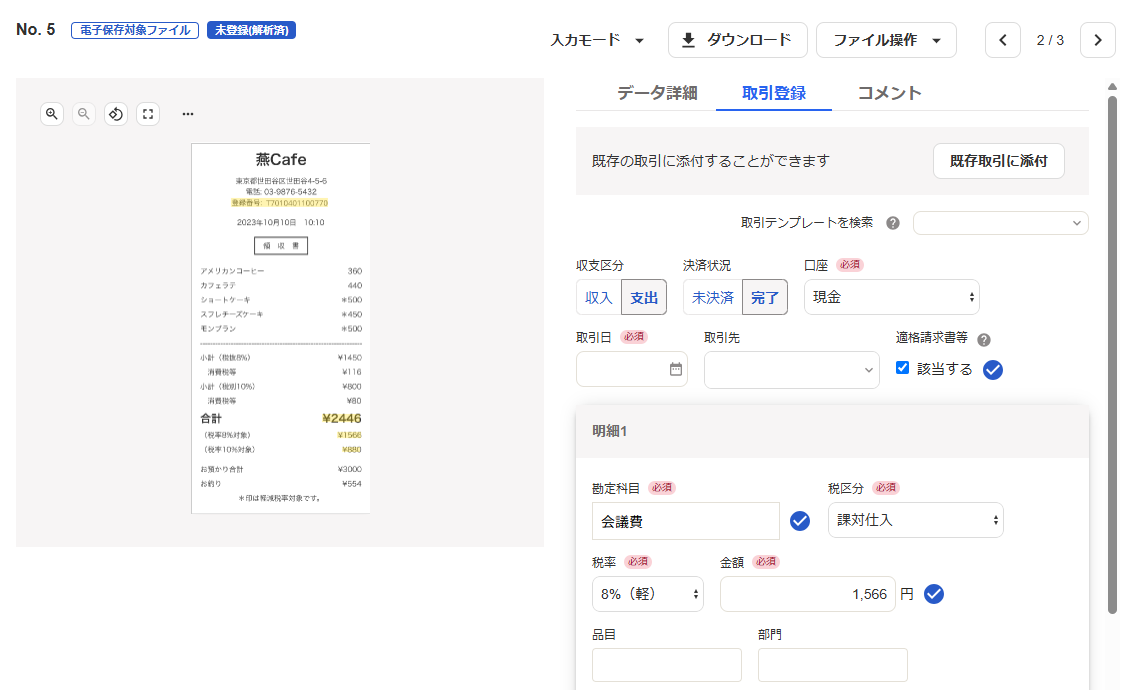Switch to the データ詳細 tab
1127x690 pixels.
pos(657,93)
